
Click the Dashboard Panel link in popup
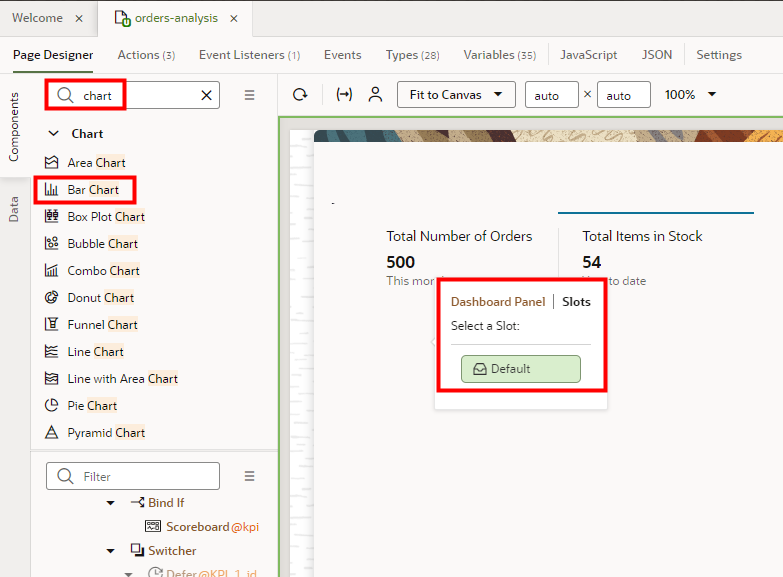click(498, 302)
